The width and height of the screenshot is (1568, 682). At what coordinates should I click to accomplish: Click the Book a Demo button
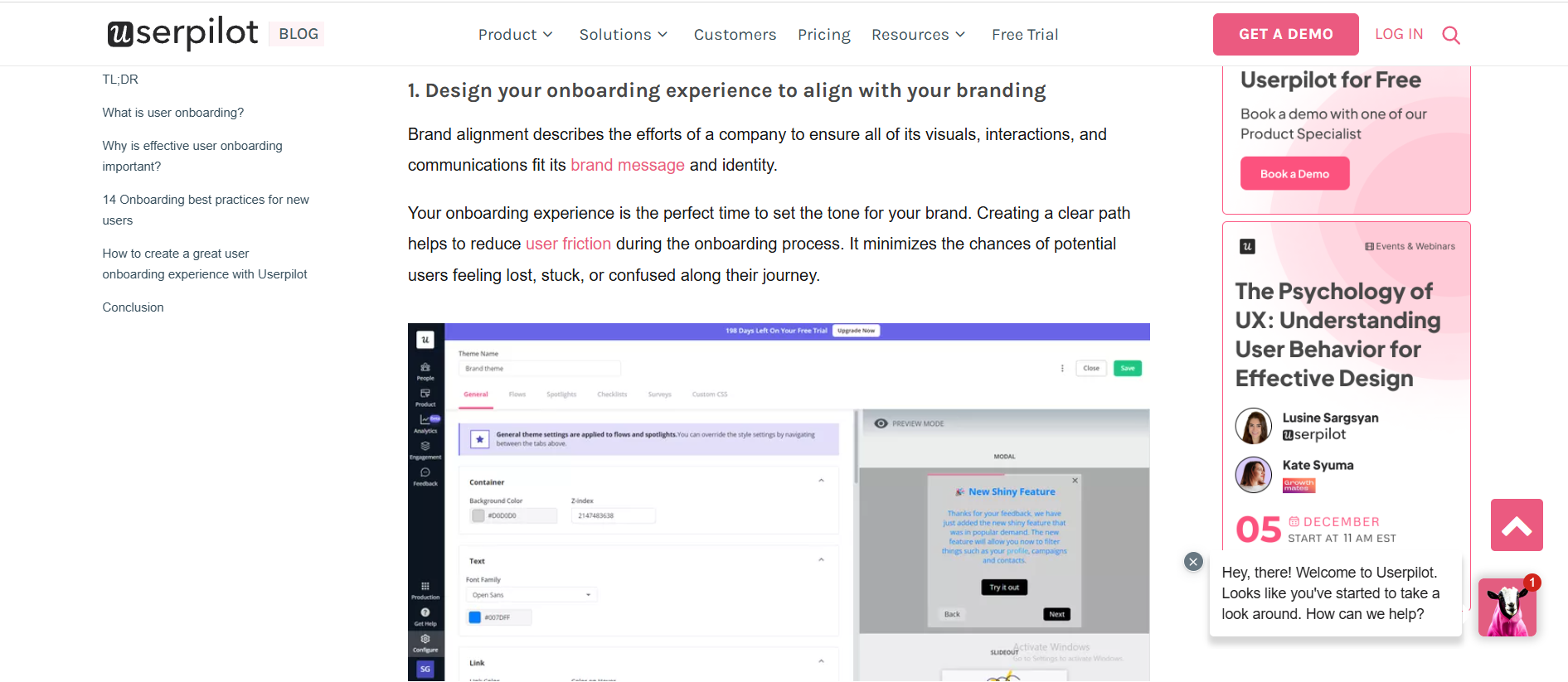[x=1294, y=174]
